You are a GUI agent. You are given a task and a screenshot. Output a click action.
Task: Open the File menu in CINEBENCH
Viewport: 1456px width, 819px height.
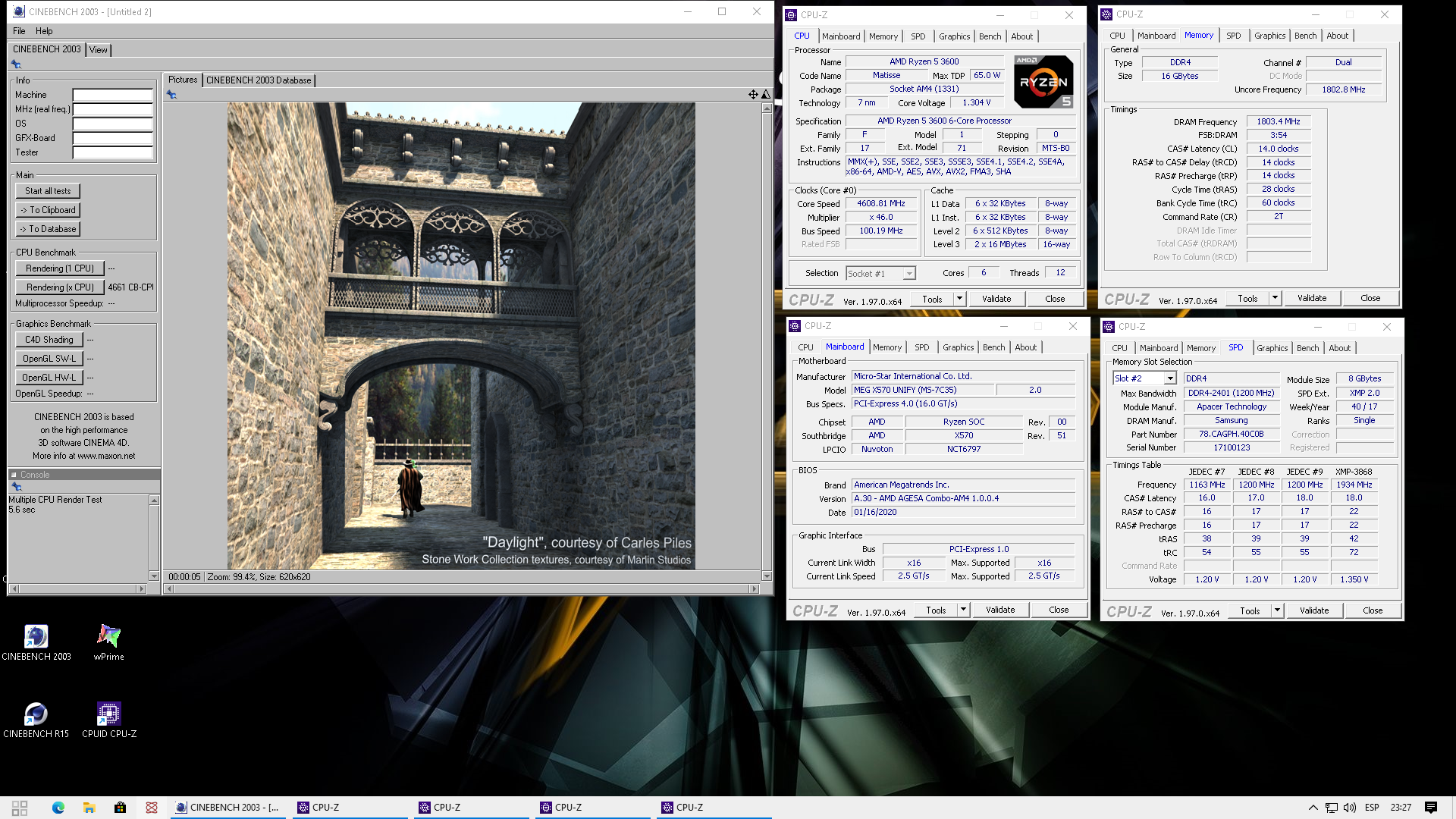19,31
